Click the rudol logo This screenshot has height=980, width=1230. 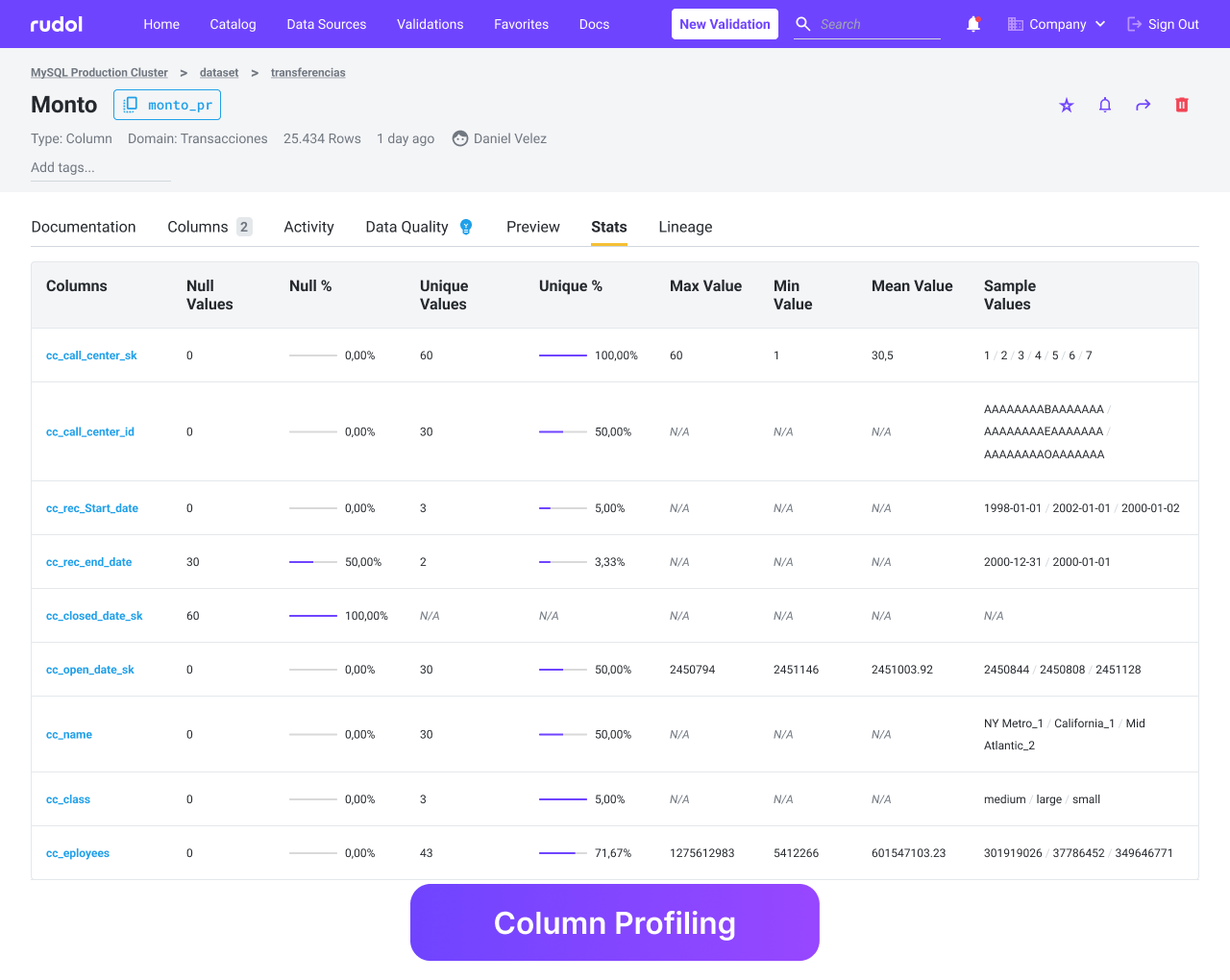55,24
